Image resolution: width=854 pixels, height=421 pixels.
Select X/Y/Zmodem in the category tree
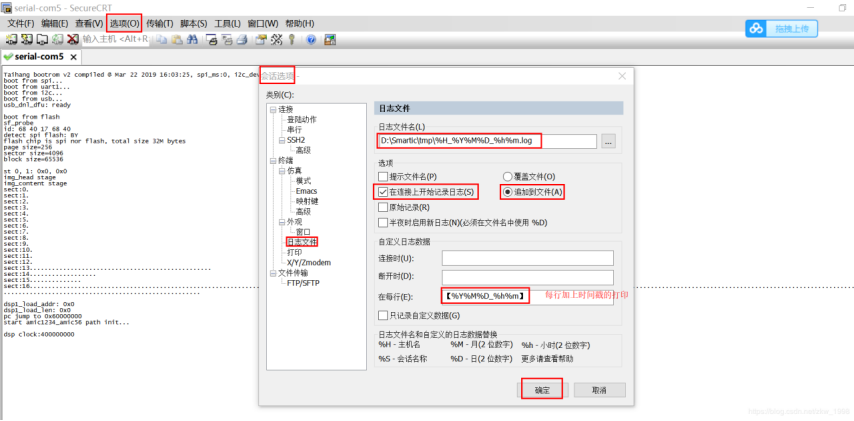[x=309, y=263]
